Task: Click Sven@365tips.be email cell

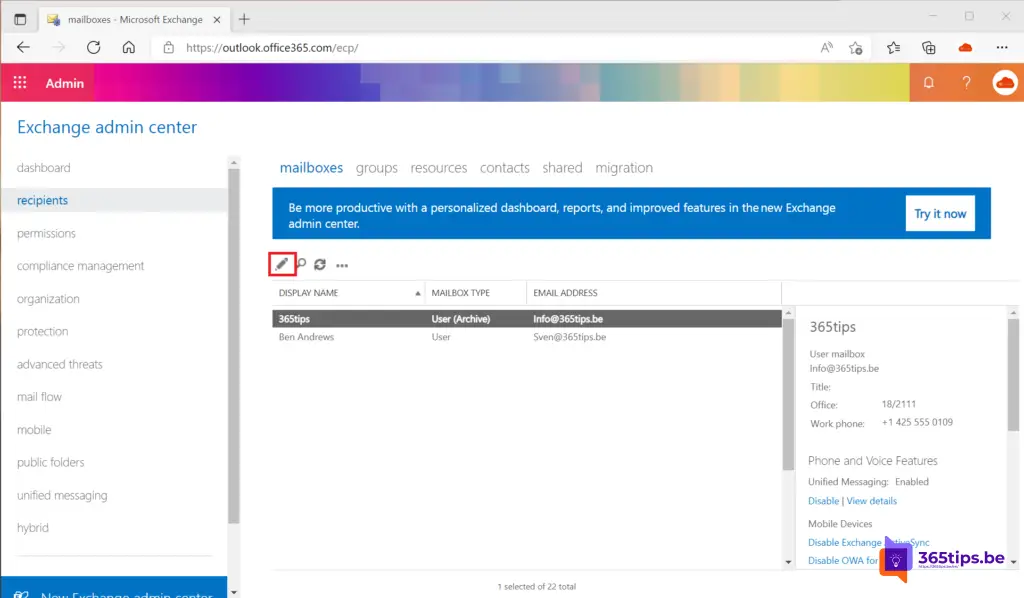Action: click(x=569, y=337)
